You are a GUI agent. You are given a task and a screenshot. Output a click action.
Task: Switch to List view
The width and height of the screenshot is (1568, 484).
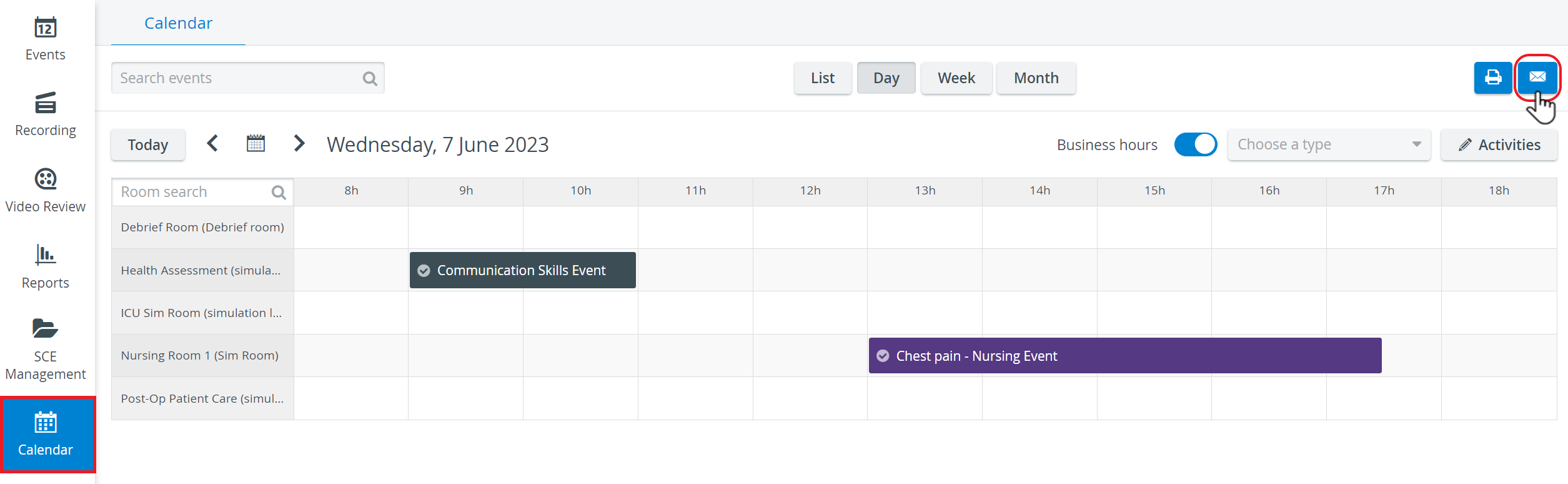pos(823,78)
